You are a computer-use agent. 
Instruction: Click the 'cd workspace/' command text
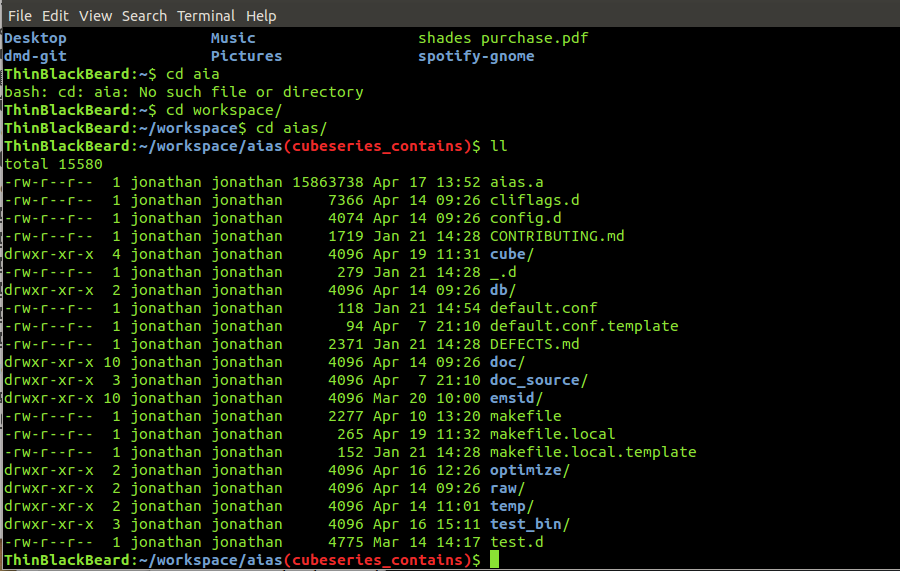click(224, 110)
